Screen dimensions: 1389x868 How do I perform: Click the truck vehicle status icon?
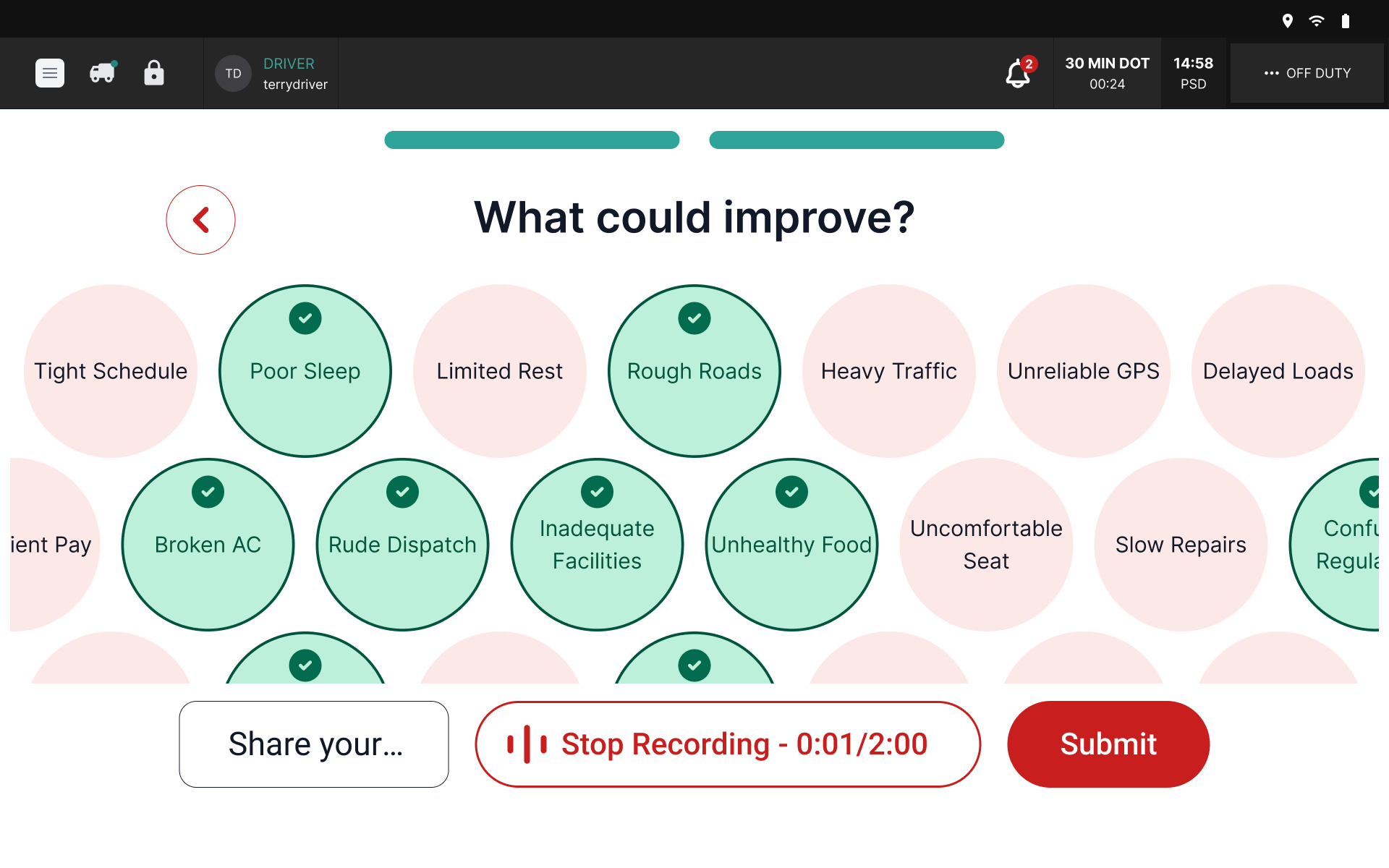103,73
